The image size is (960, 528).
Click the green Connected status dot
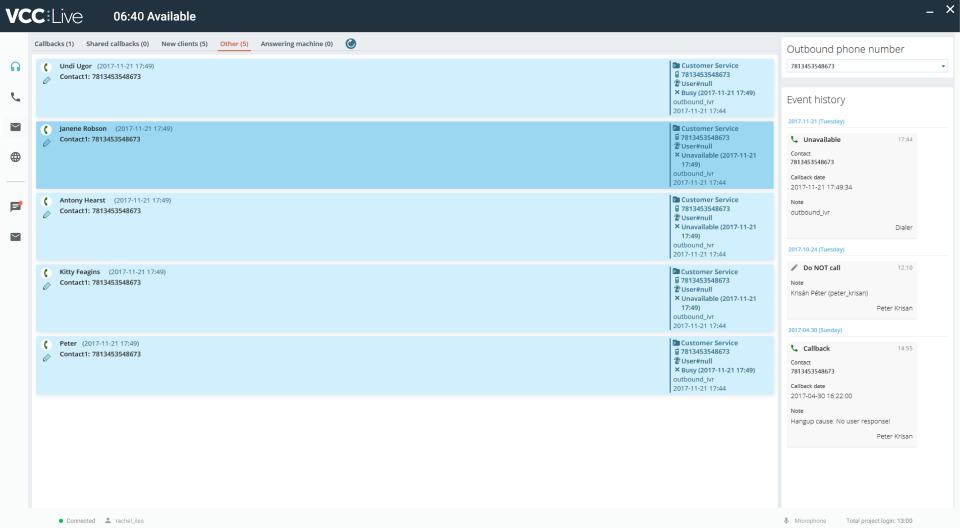[x=61, y=521]
